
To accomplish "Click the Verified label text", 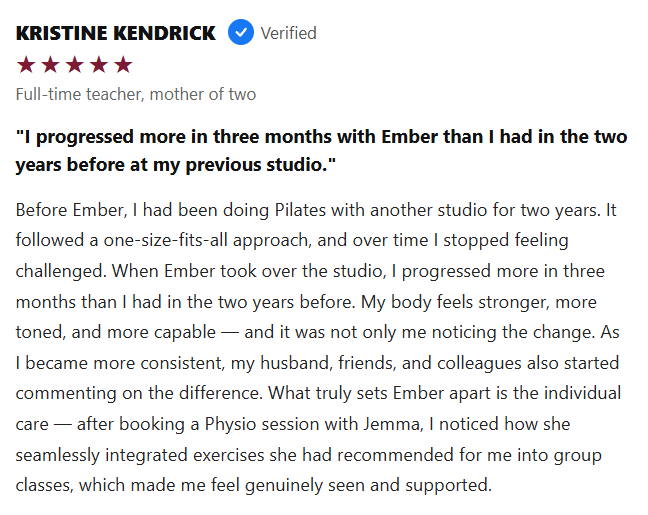I will (x=288, y=33).
